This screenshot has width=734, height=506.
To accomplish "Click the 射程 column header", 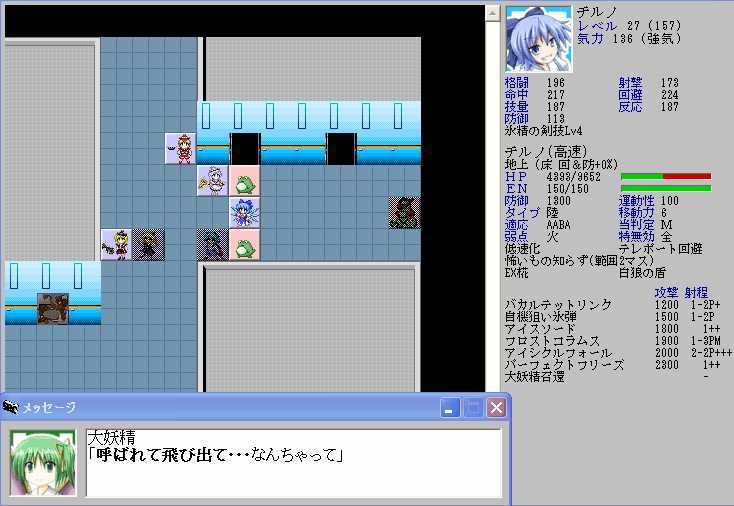I will point(696,293).
